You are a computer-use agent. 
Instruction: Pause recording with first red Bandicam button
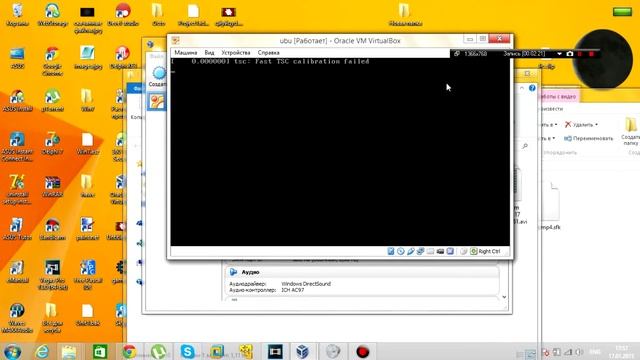pyautogui.click(x=580, y=54)
